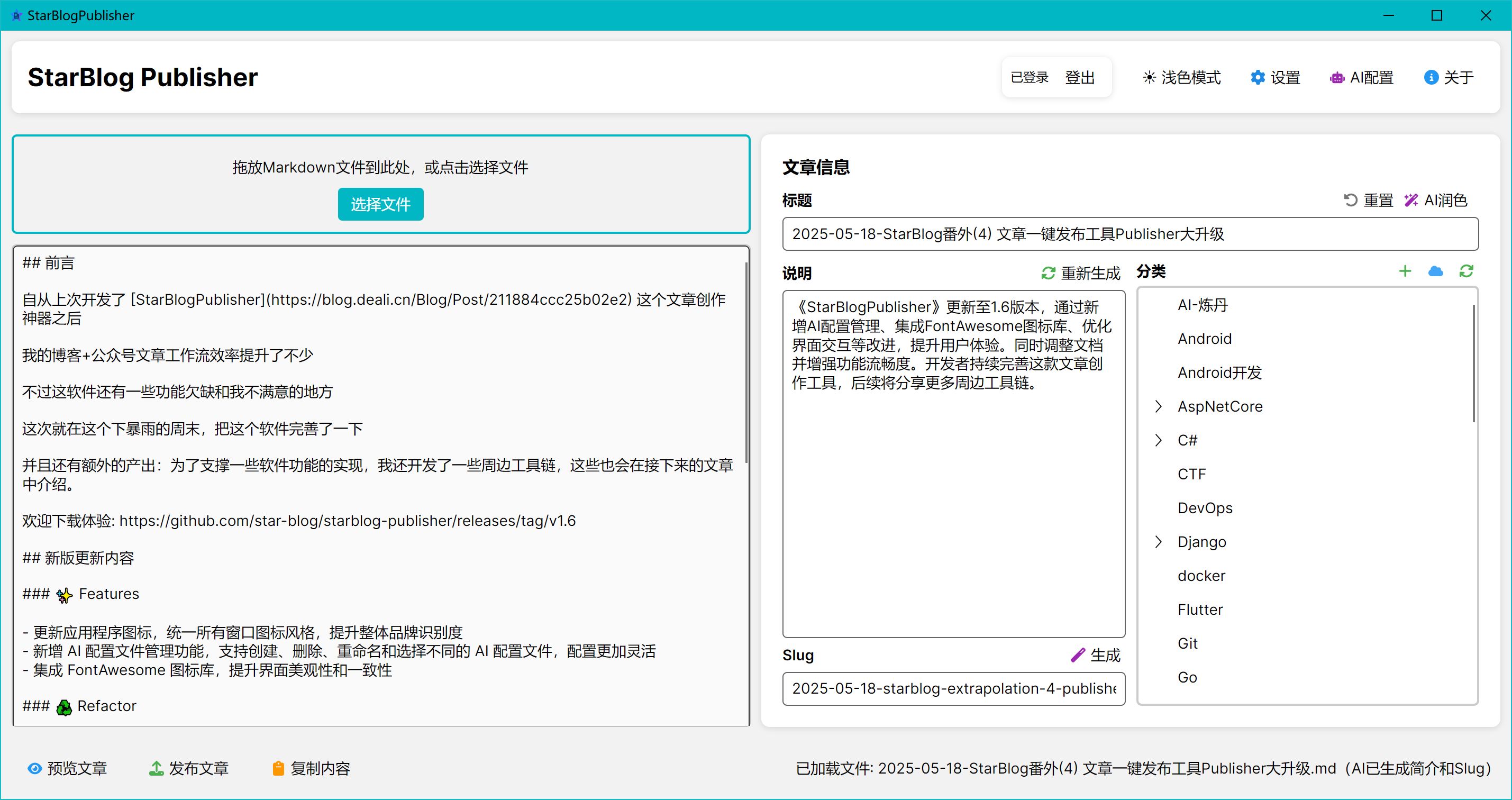Image resolution: width=1512 pixels, height=800 pixels.
Task: Click the blue cloud sync icon
Action: point(1435,271)
